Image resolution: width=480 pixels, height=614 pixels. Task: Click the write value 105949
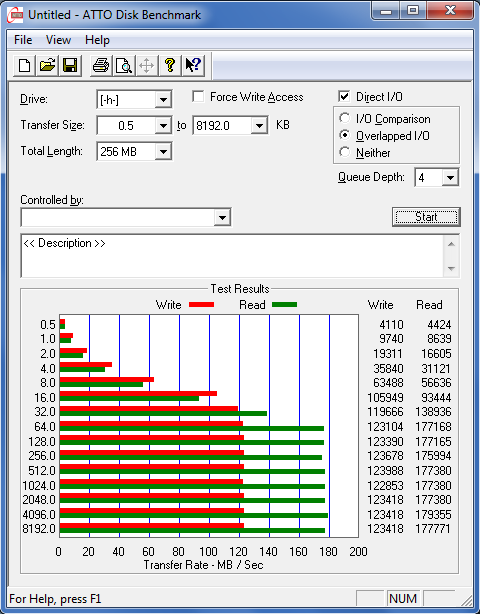tap(385, 398)
